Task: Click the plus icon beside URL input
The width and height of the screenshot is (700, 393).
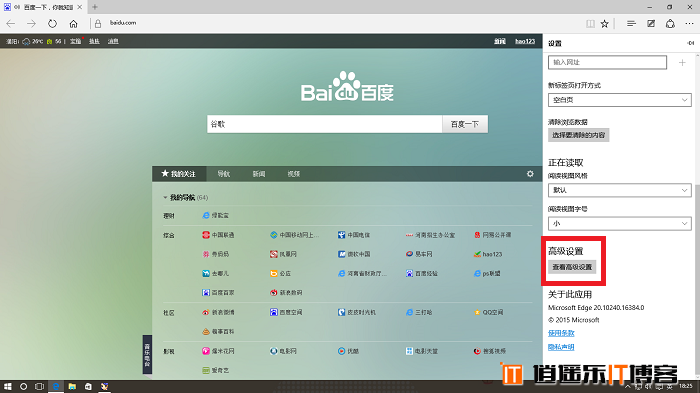Action: coord(682,63)
